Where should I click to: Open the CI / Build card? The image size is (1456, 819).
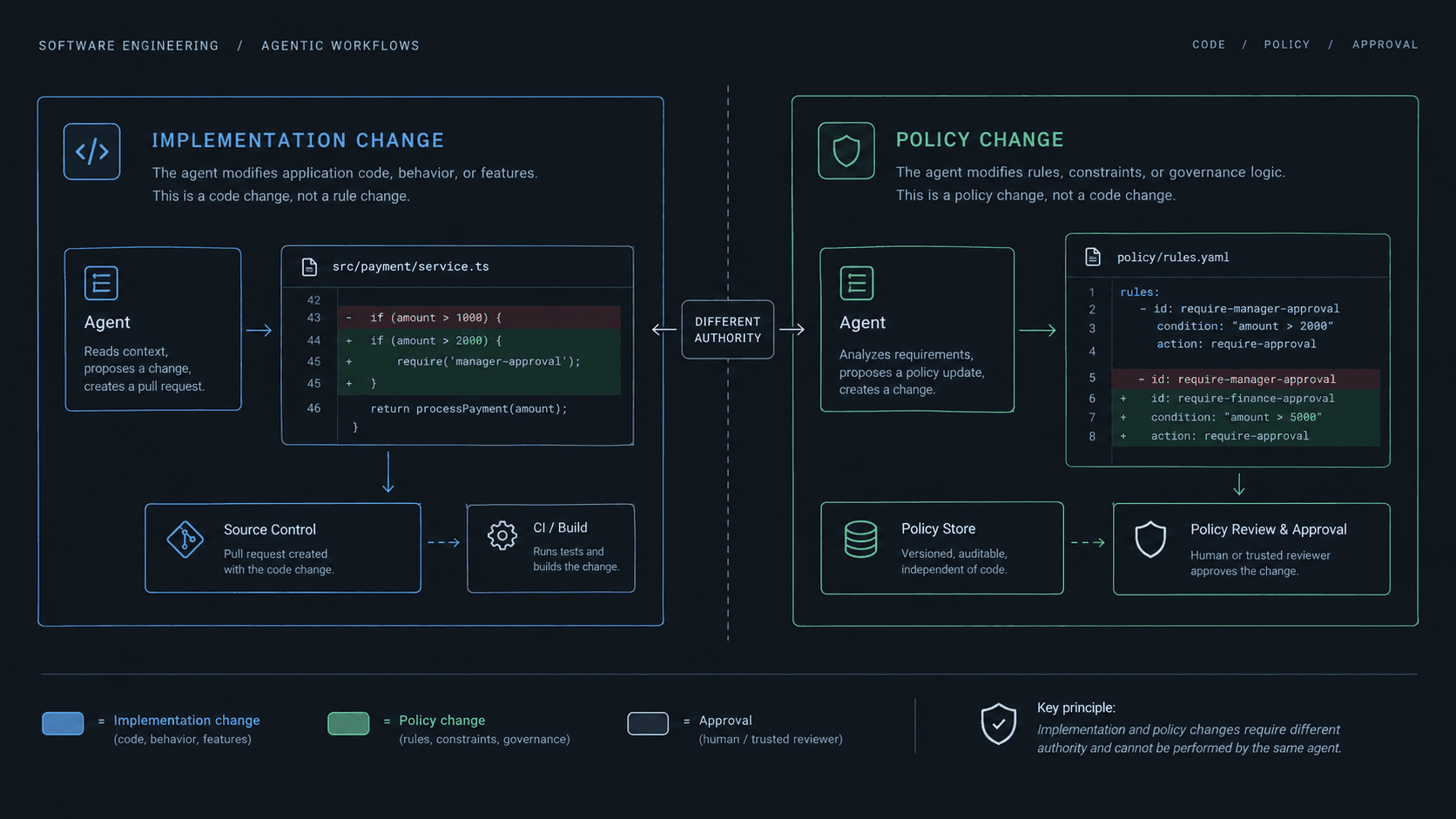[x=551, y=548]
